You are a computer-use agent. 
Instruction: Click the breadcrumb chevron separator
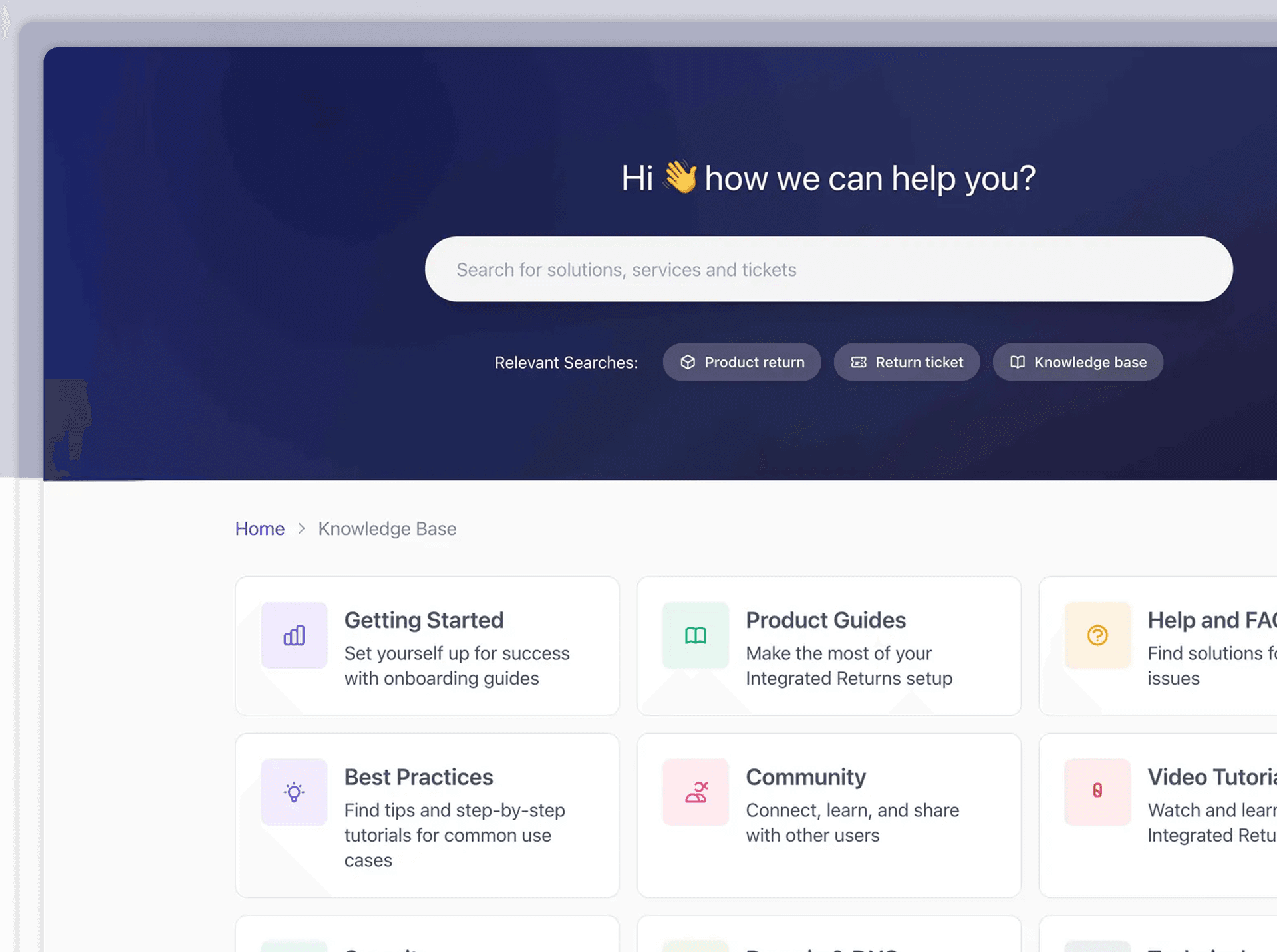[301, 528]
